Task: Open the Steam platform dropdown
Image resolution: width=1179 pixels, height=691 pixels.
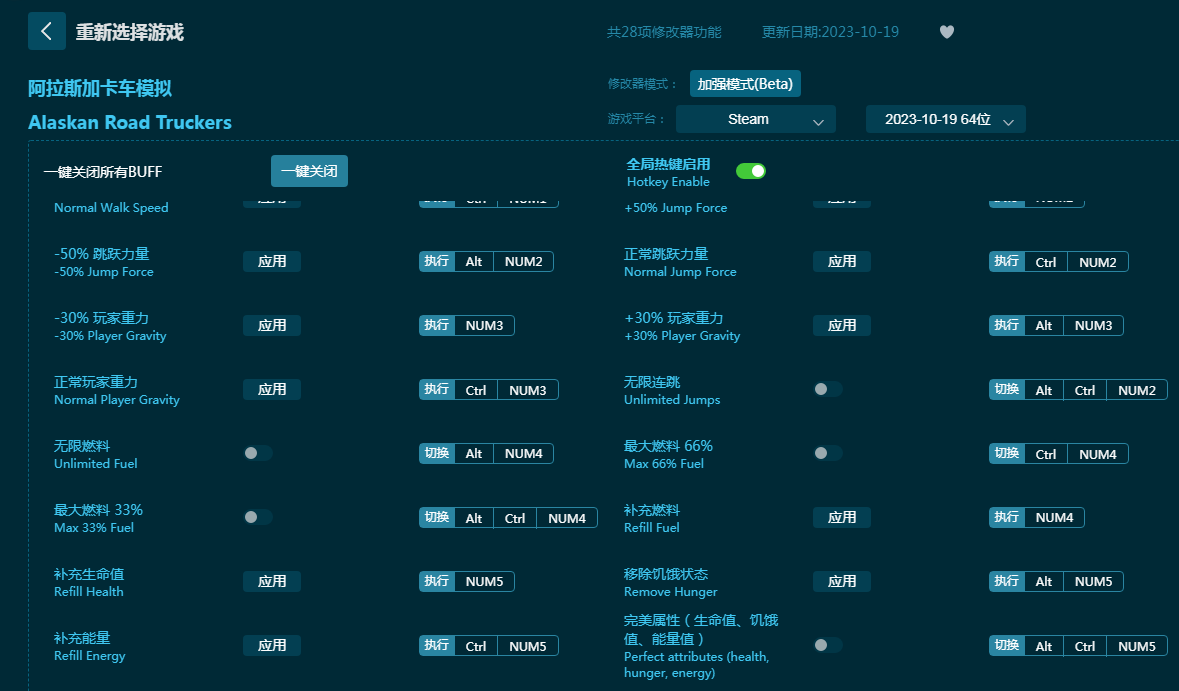Action: point(755,119)
